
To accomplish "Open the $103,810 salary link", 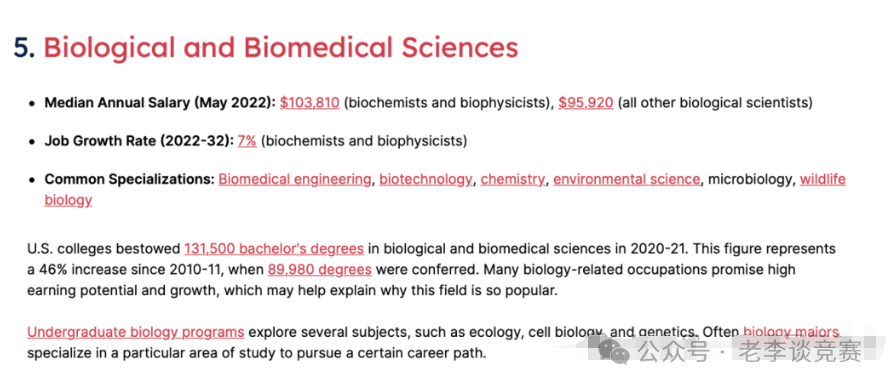I will 309,103.
